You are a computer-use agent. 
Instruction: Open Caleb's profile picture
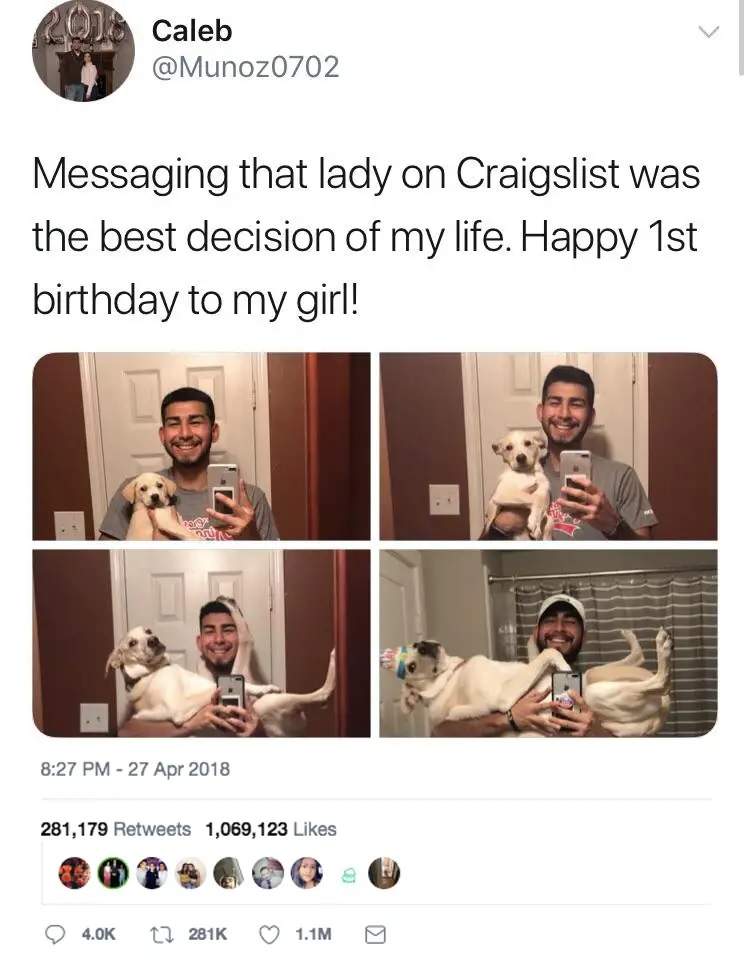pyautogui.click(x=83, y=51)
